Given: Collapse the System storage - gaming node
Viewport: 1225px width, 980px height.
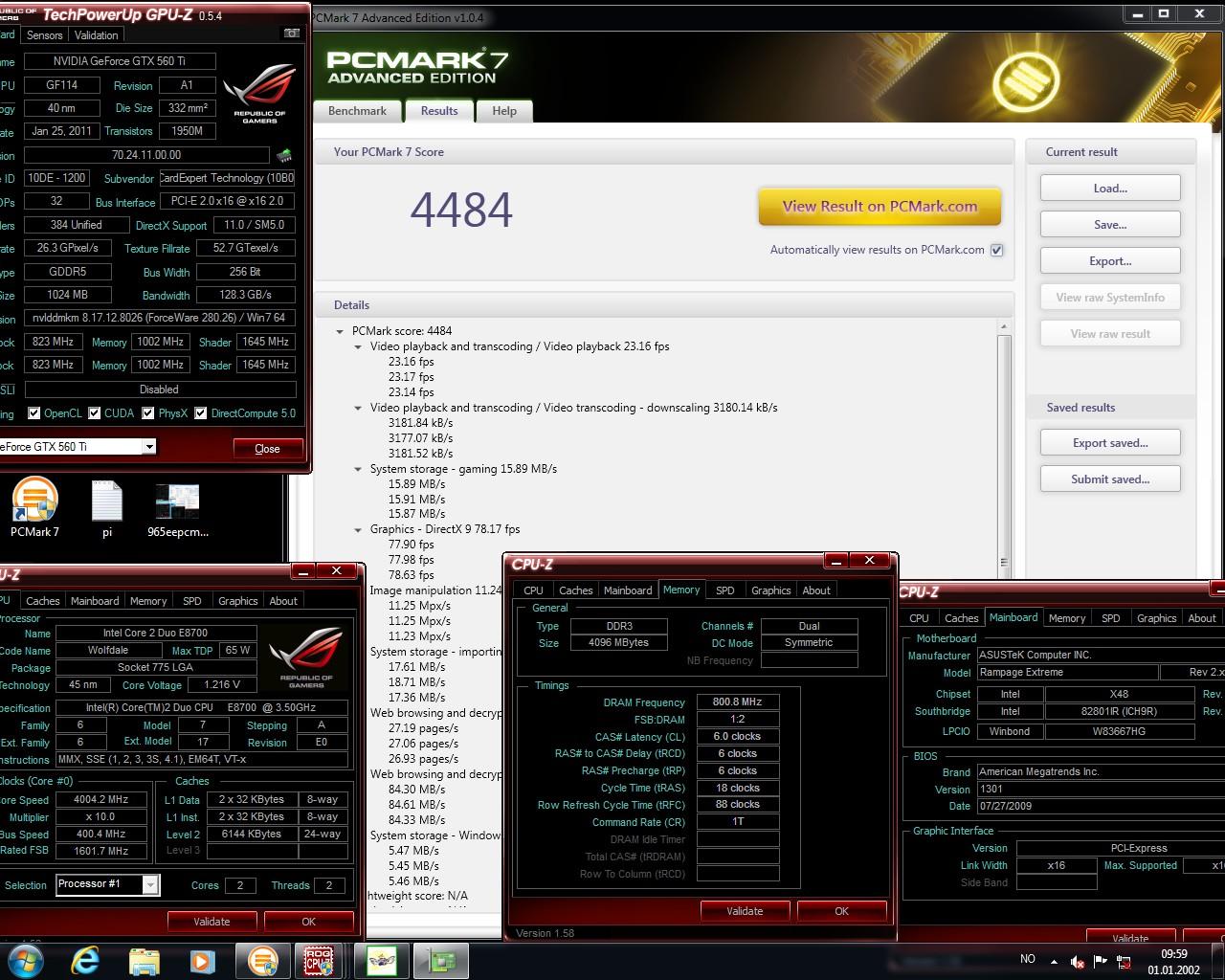Looking at the screenshot, I should coord(358,469).
